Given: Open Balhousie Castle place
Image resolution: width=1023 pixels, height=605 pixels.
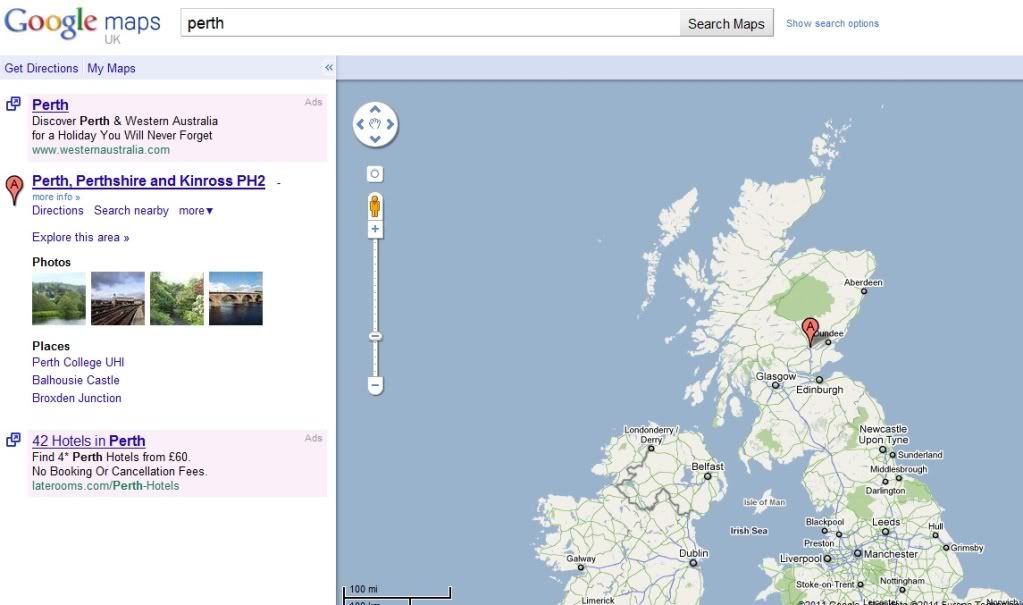Looking at the screenshot, I should click(76, 380).
